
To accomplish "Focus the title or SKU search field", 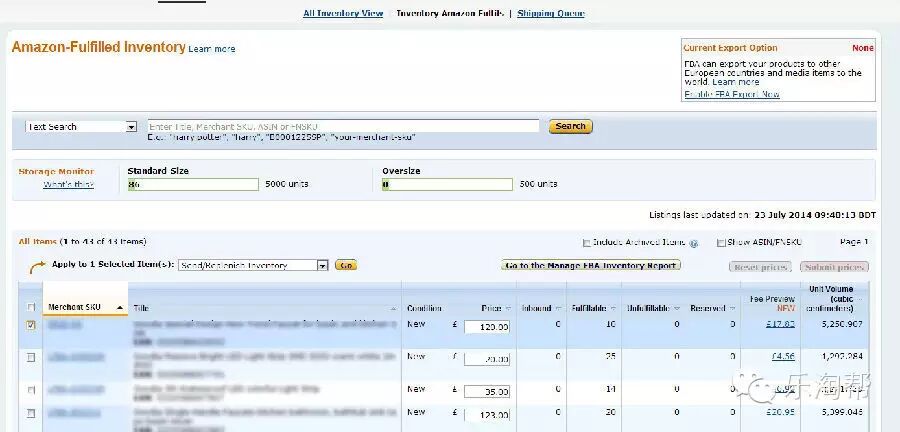I will pos(343,126).
